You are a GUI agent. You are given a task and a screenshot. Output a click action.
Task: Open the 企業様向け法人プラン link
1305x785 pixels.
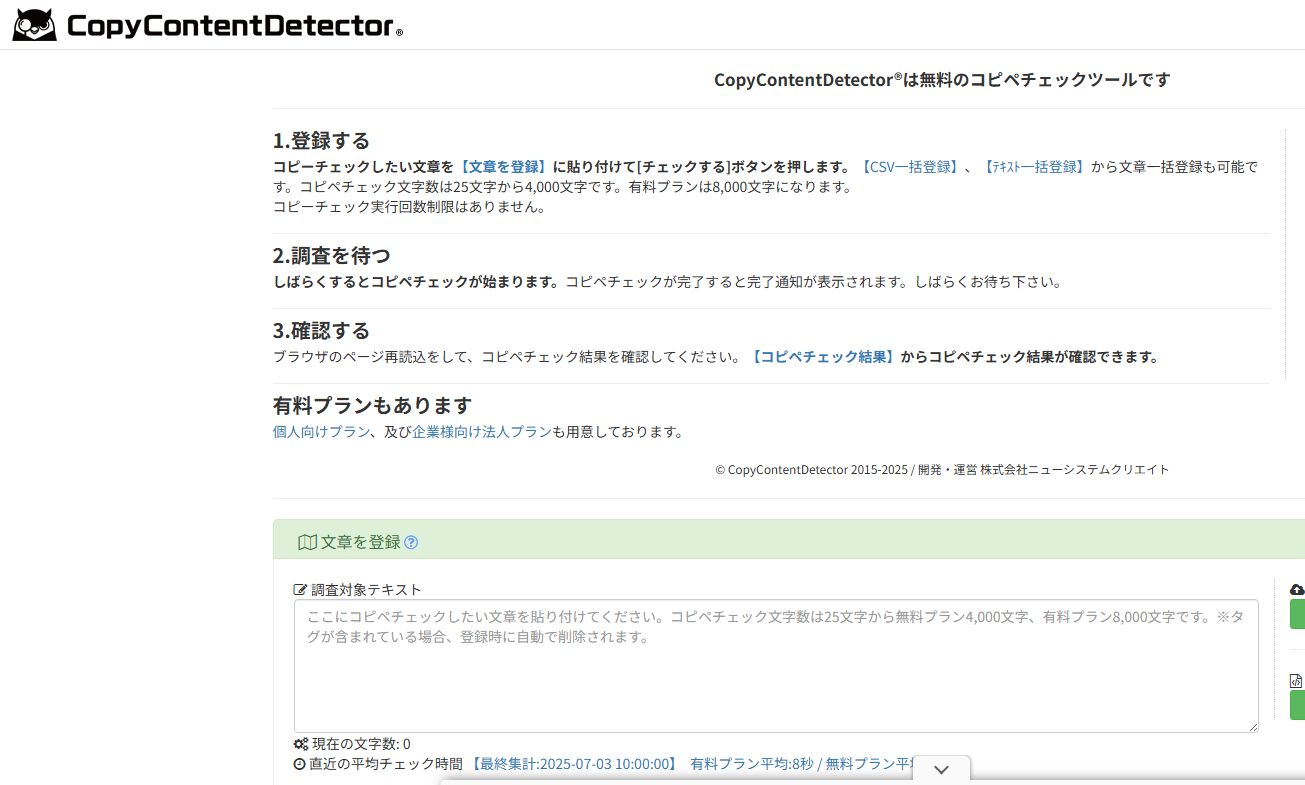coord(482,432)
